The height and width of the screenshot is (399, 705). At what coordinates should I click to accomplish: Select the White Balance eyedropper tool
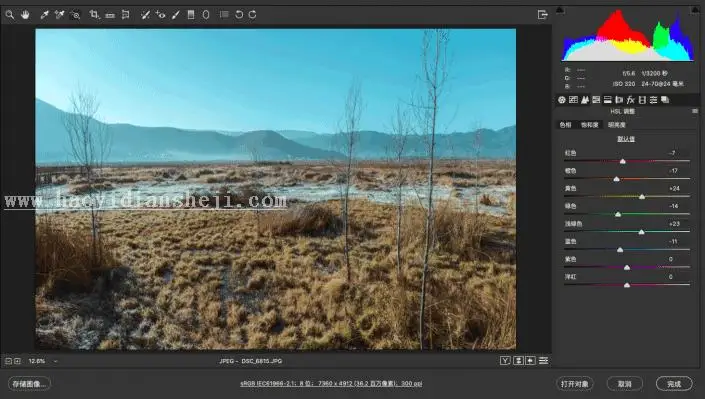[44, 15]
